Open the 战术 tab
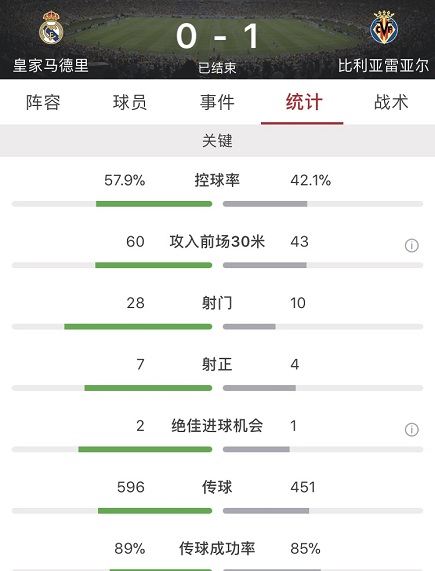 391,102
